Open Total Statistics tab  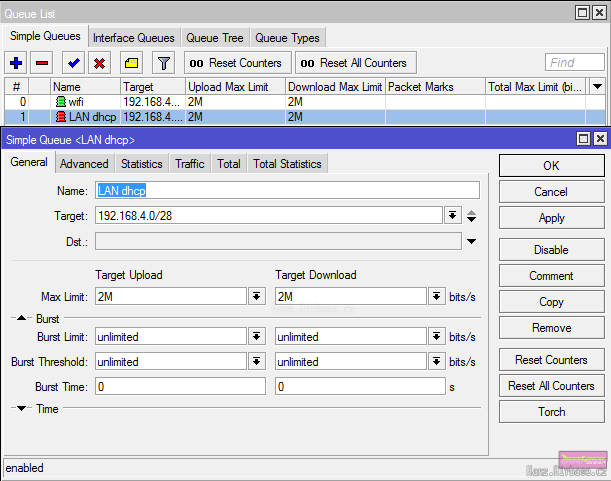[287, 164]
